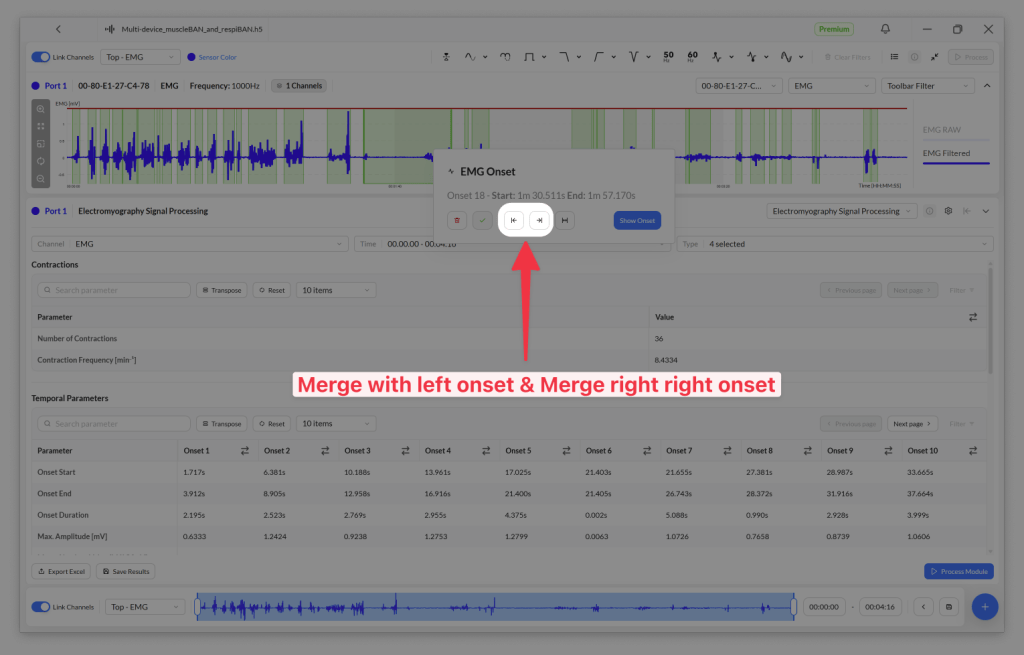Click swap icon beside Onset 1 header
The height and width of the screenshot is (655, 1024).
(x=244, y=451)
